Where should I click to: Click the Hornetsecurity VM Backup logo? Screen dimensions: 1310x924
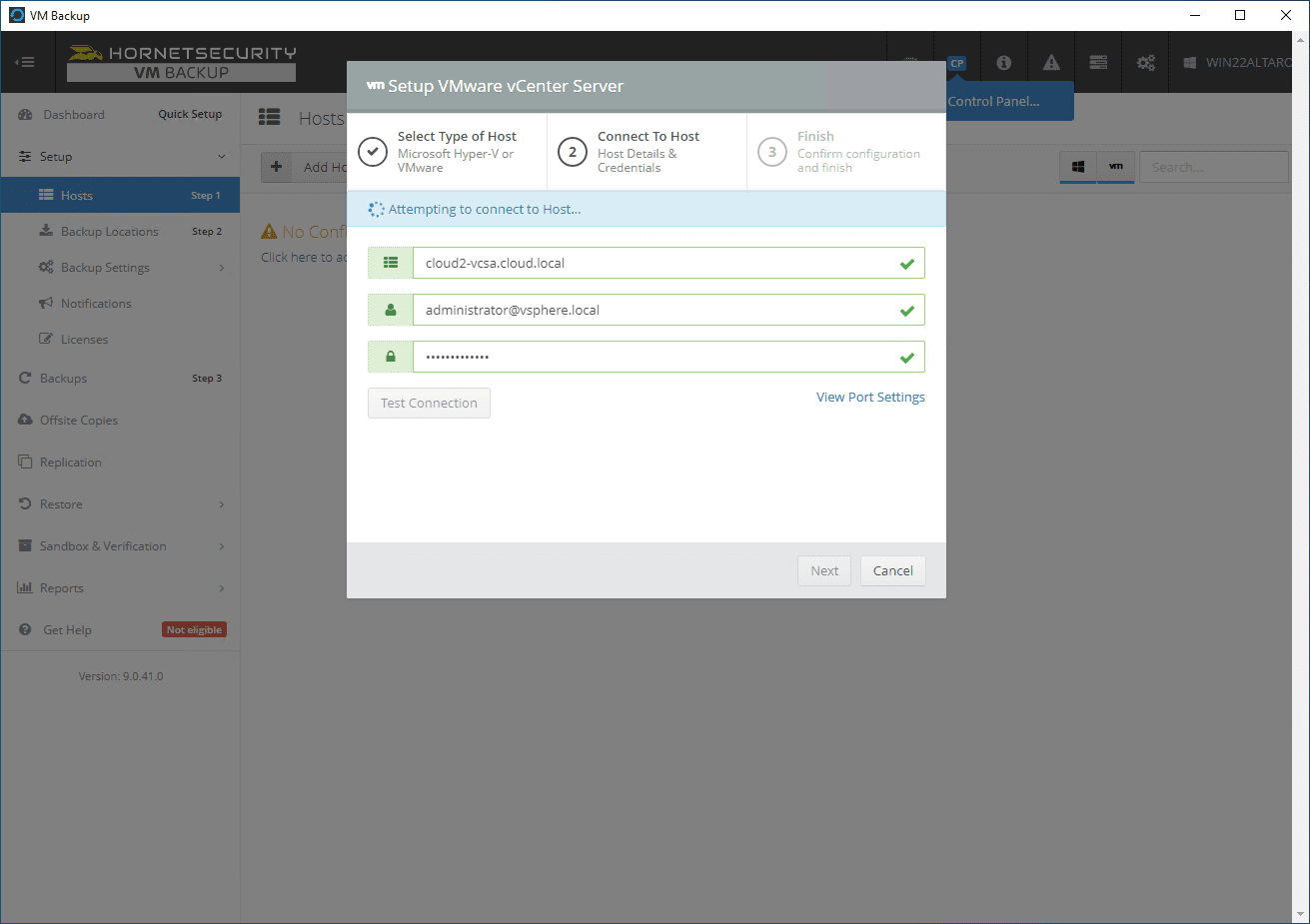181,62
